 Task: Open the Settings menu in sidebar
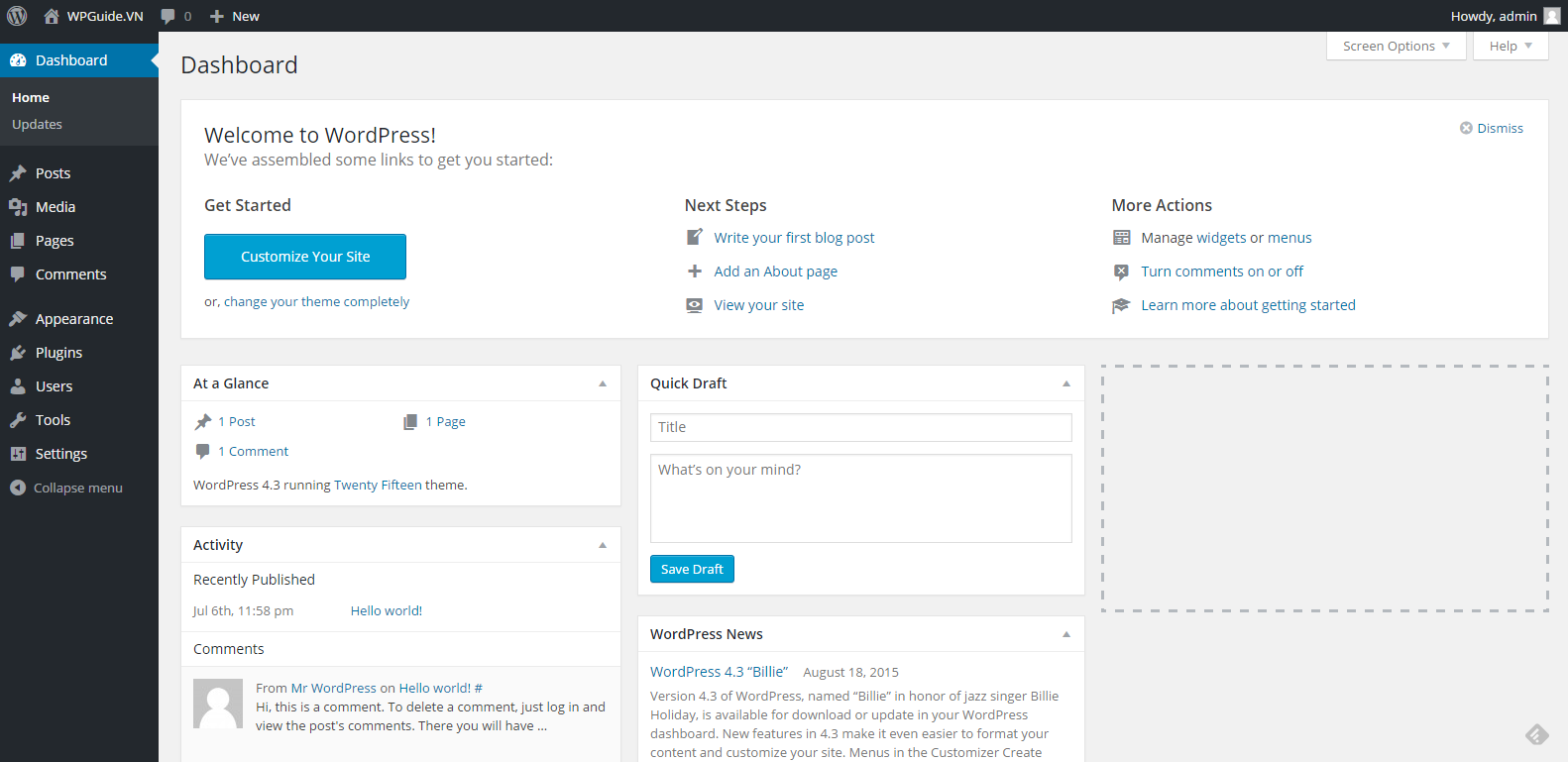coord(60,454)
